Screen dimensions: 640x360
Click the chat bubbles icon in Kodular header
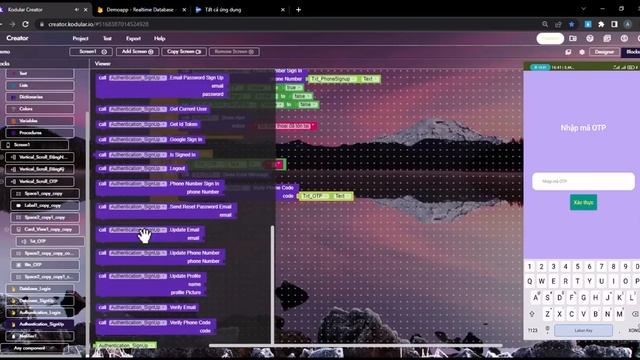pos(607,38)
